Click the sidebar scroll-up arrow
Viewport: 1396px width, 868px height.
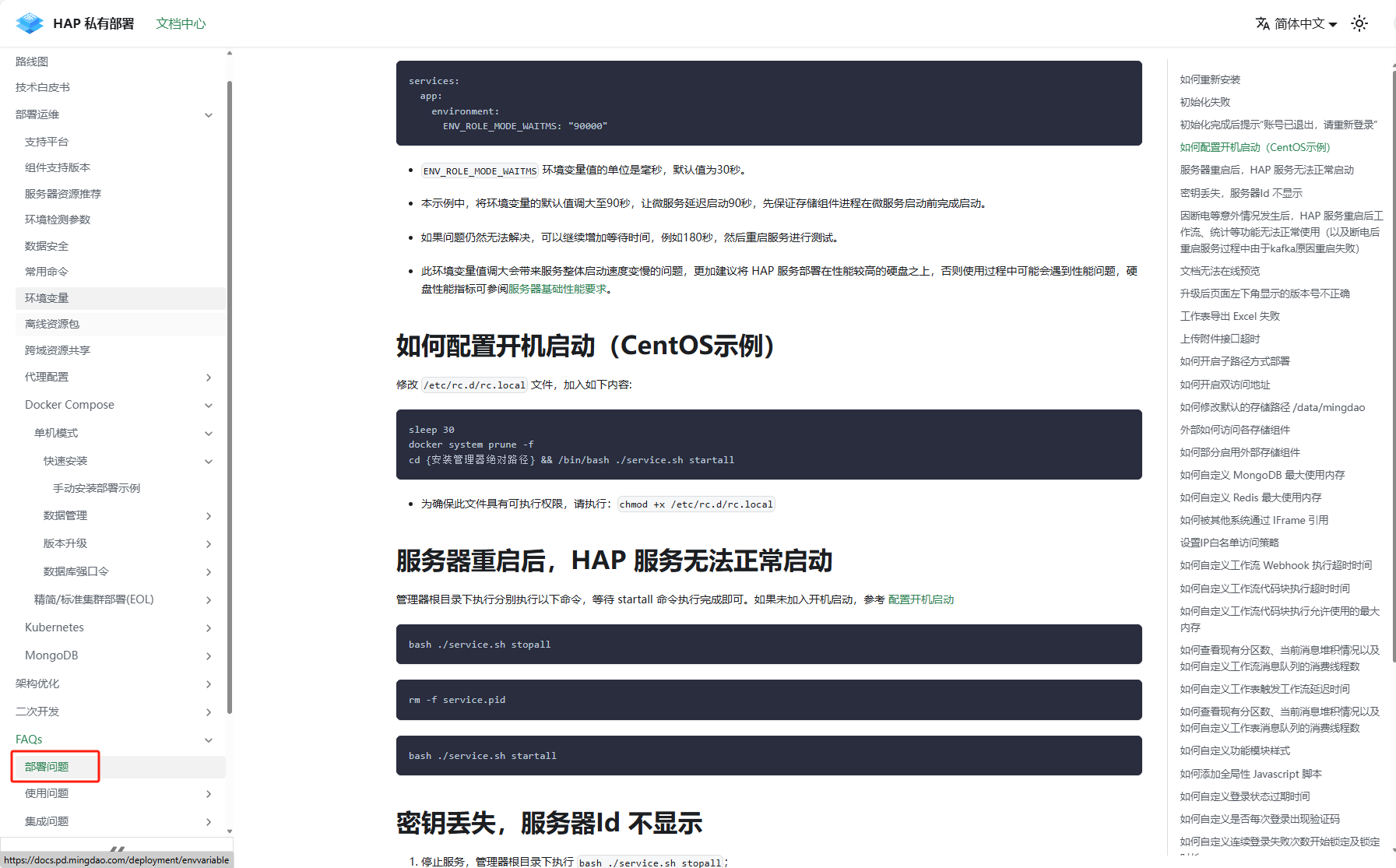point(230,53)
